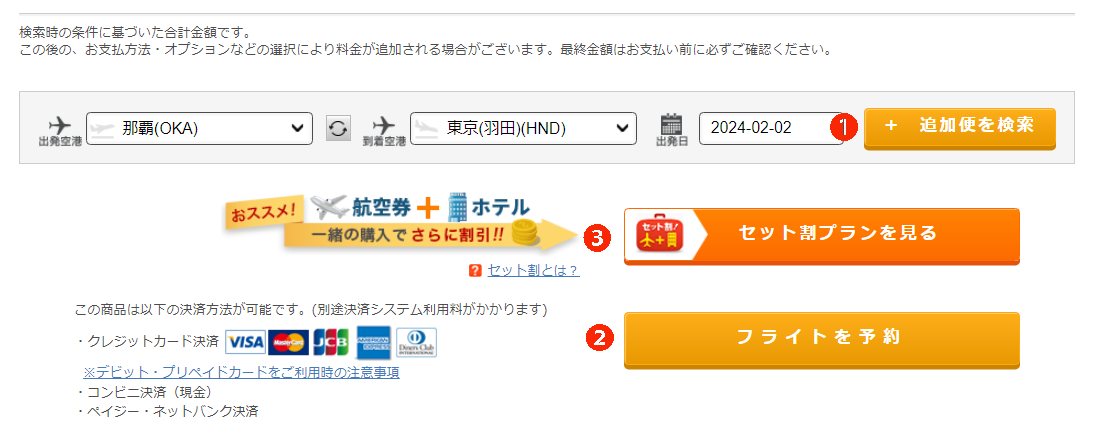Viewport: 1096px width, 435px height.
Task: Click the VISA card logo
Action: [x=245, y=342]
